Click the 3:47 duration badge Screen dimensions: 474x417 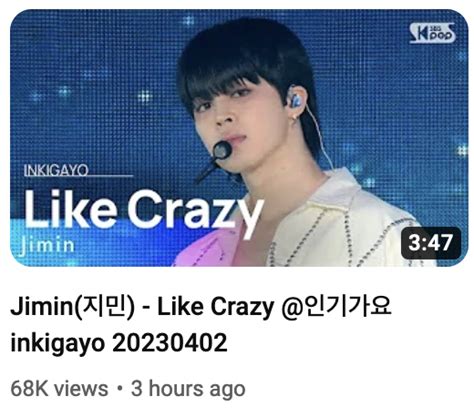431,243
